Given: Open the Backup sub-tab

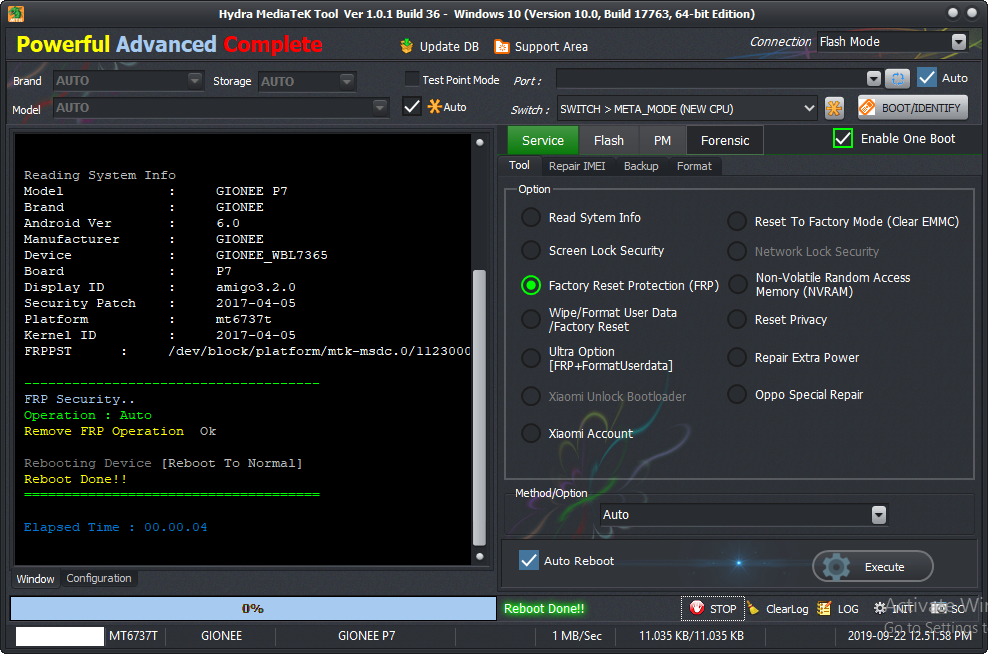Looking at the screenshot, I should click(641, 166).
